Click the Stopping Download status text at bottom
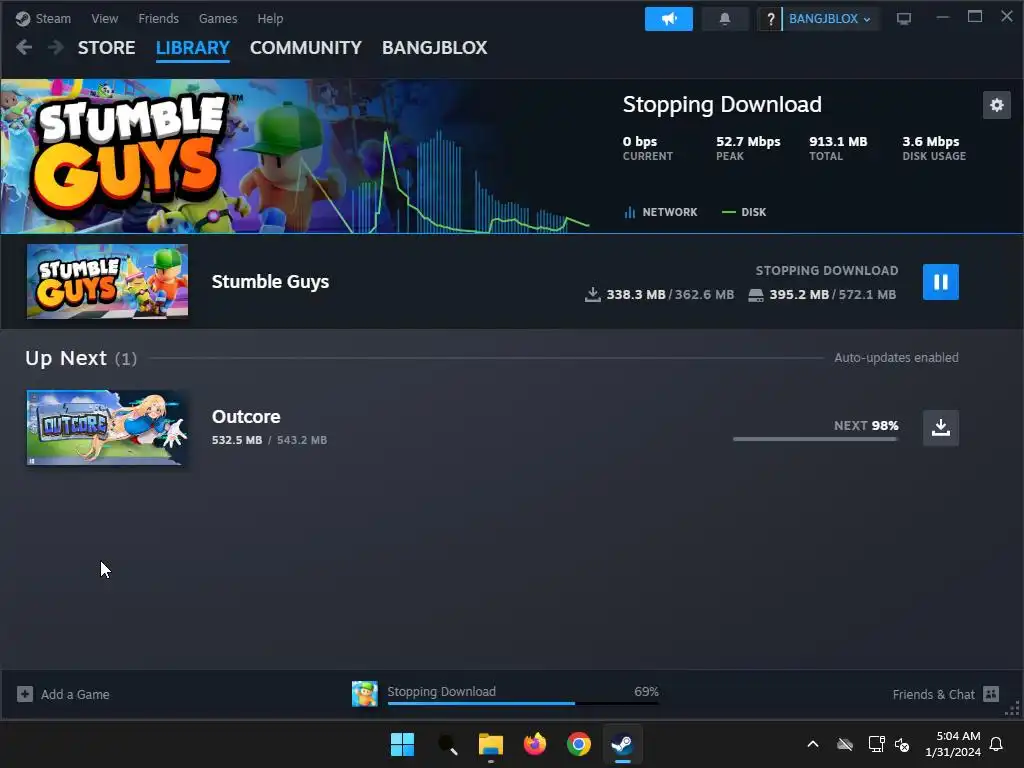1024x768 pixels. (441, 692)
